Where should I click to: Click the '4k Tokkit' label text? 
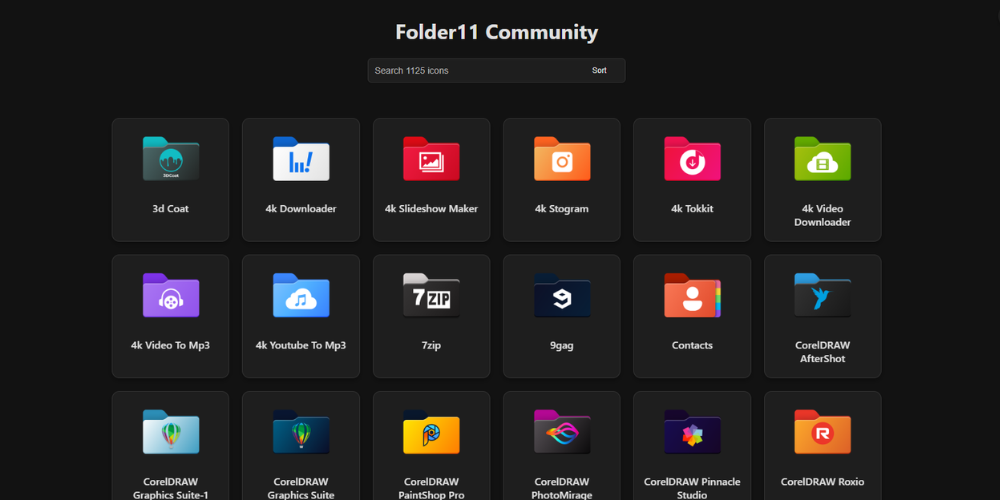(x=692, y=209)
